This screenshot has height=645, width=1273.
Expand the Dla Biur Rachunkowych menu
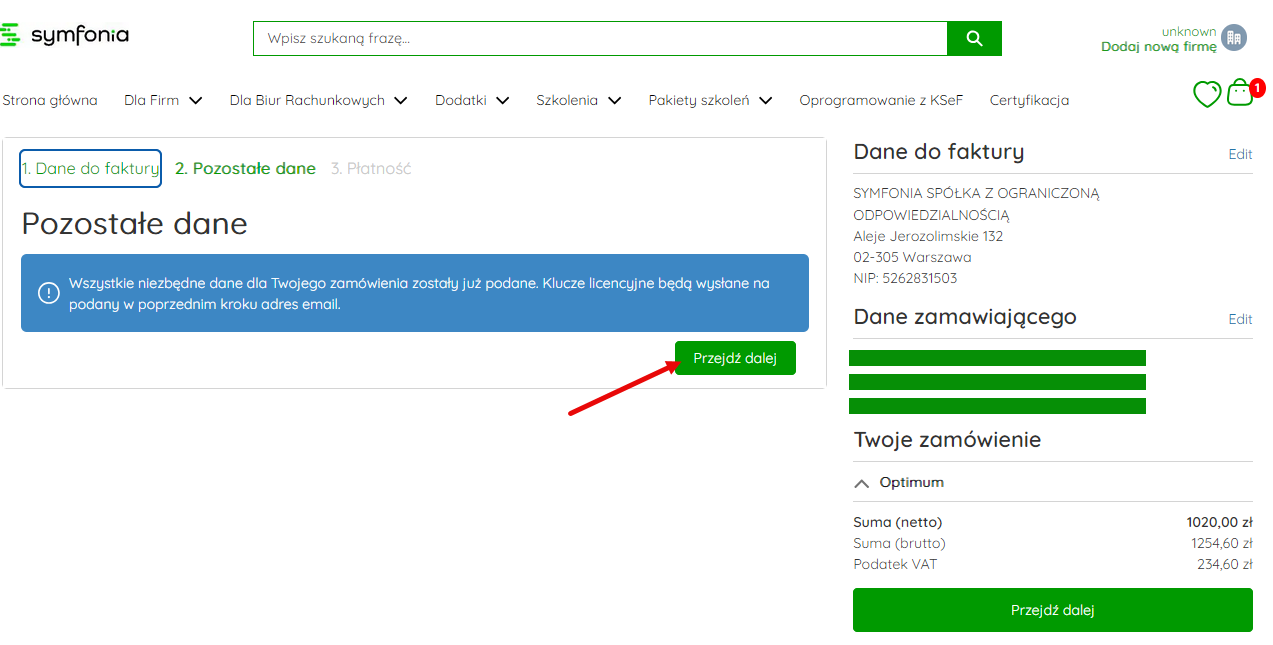coord(318,100)
